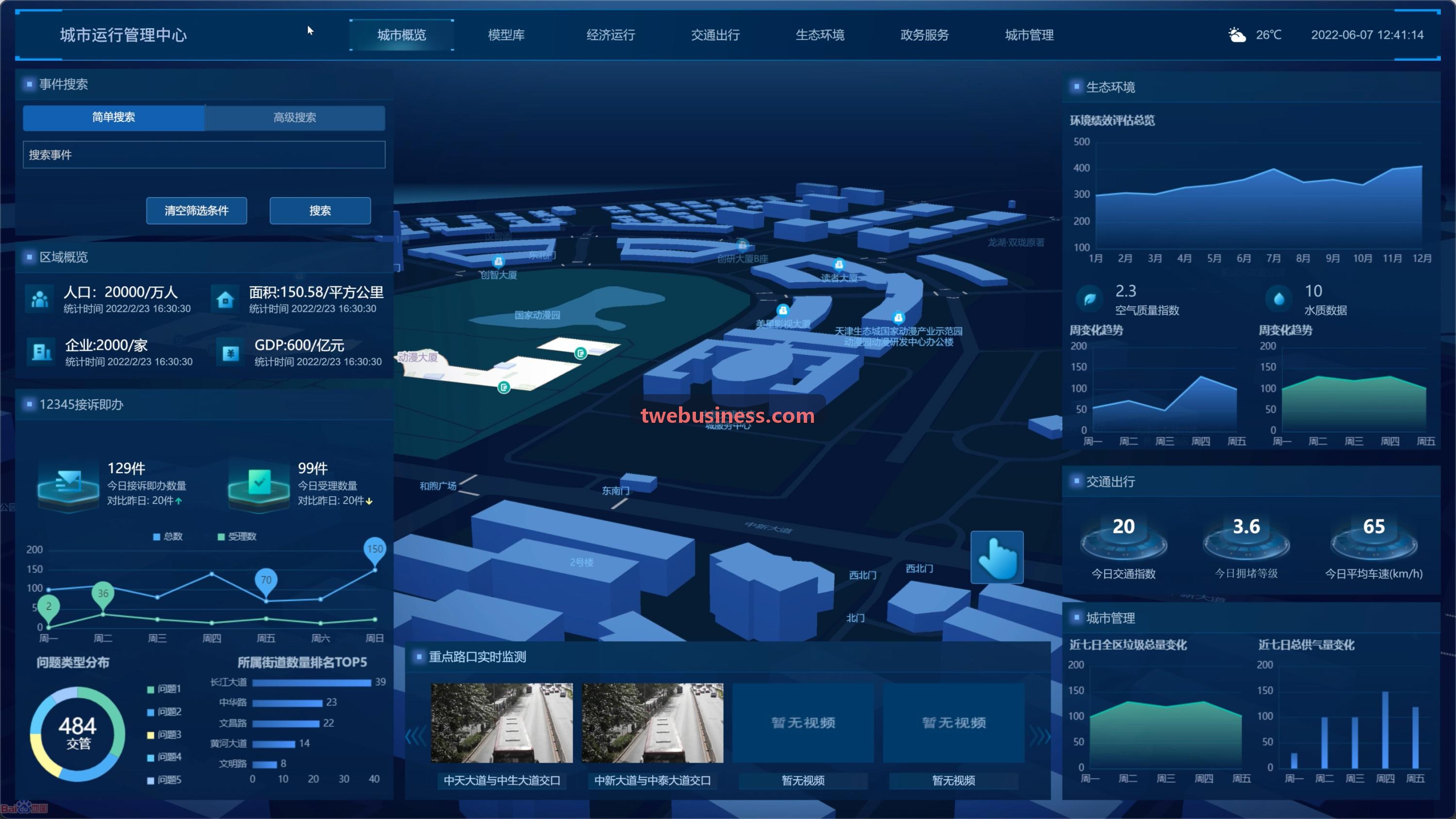The width and height of the screenshot is (1456, 819).
Task: Toggle 问题2 legend entry
Action: pyautogui.click(x=164, y=712)
